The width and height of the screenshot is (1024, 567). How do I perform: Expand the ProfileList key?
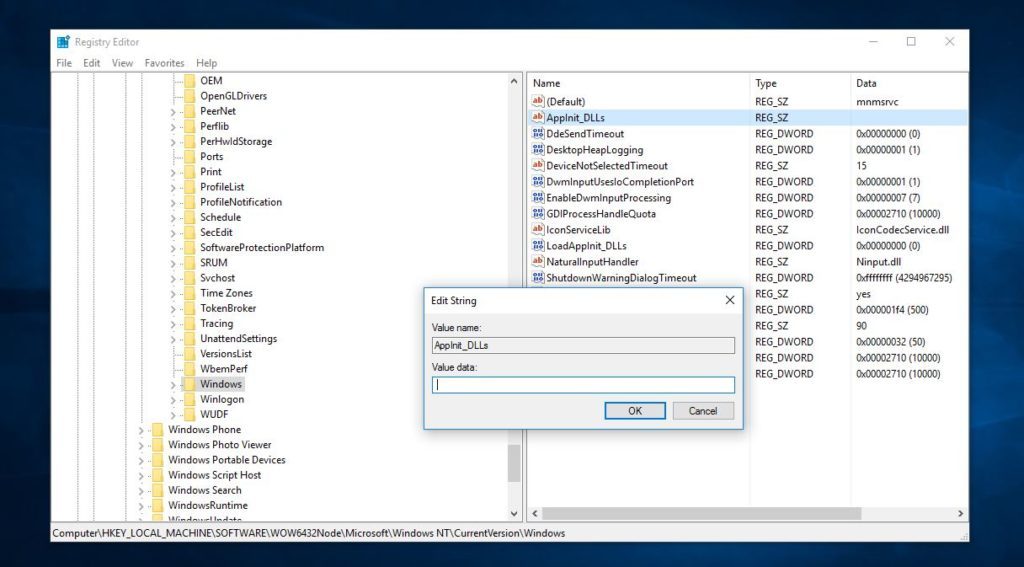pos(173,187)
